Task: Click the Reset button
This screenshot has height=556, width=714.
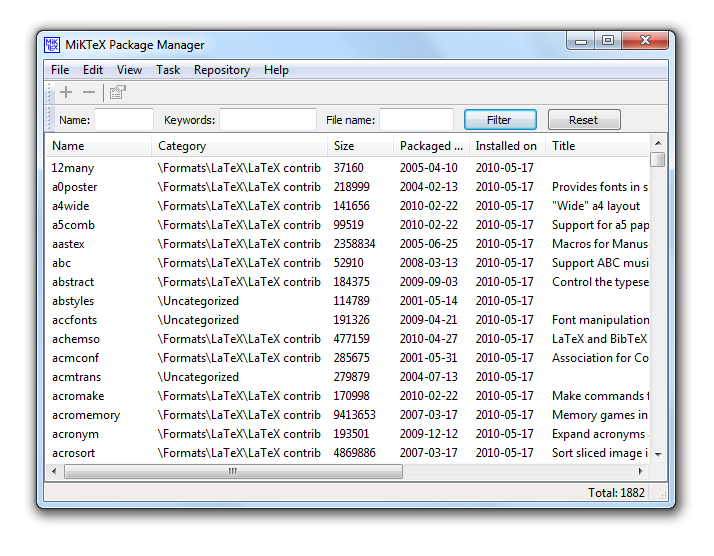Action: (x=584, y=120)
